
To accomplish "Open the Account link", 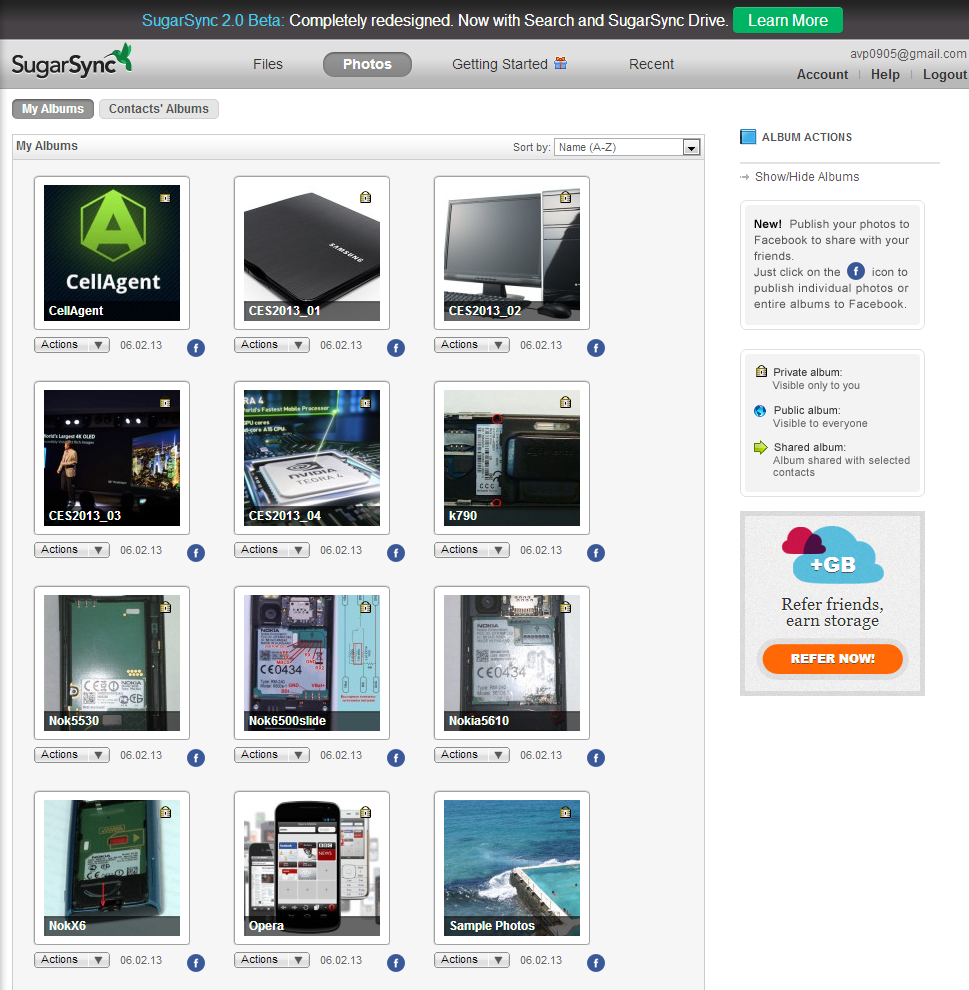I will (822, 75).
